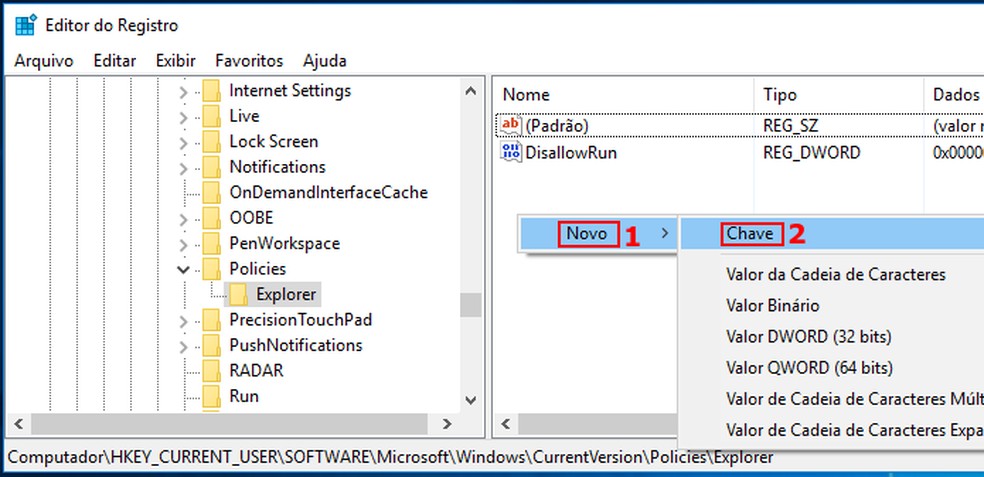The width and height of the screenshot is (984, 477).
Task: Click the Policies folder icon
Action: click(211, 269)
